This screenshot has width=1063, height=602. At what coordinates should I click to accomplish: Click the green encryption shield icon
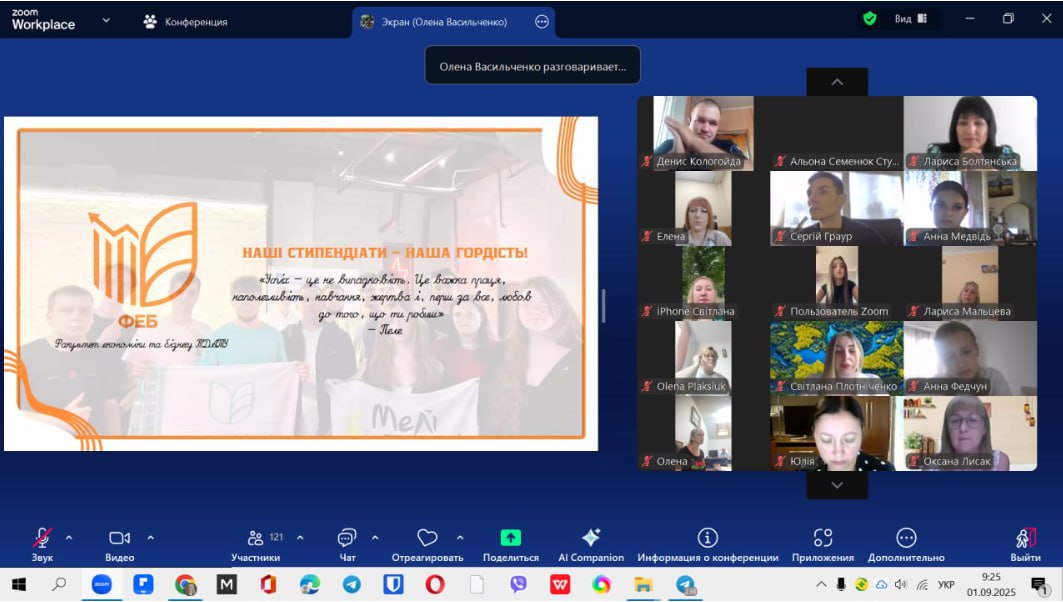(x=870, y=18)
